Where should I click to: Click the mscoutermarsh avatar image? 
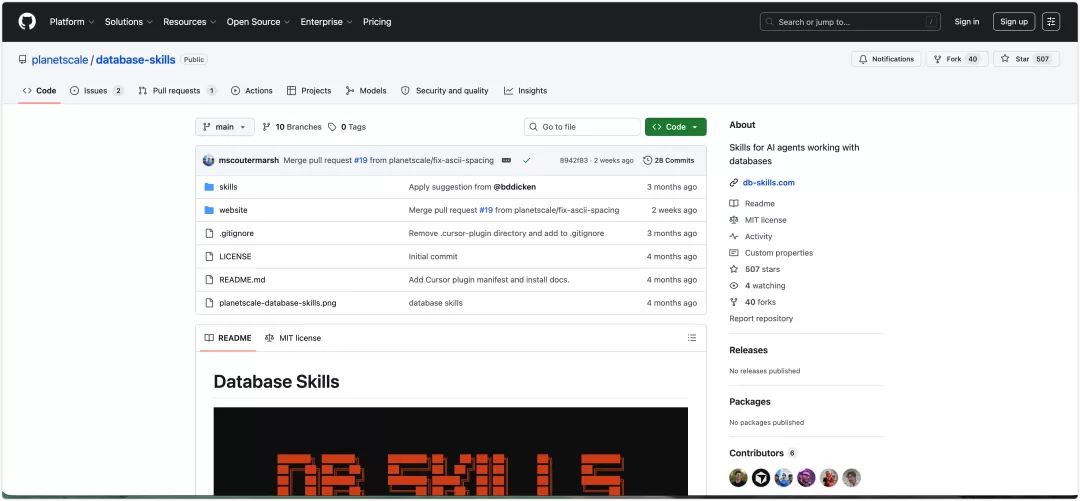(x=209, y=161)
